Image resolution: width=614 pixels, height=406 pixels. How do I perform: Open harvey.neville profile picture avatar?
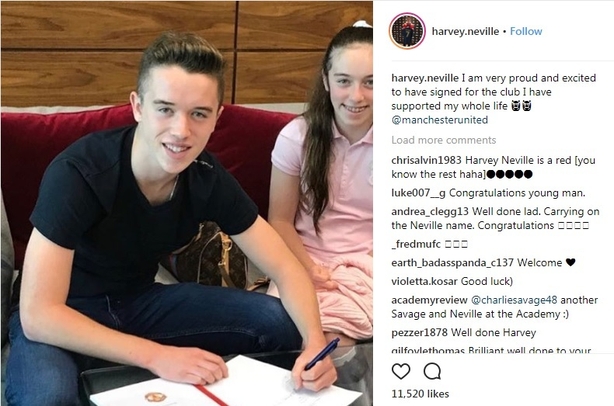[407, 31]
